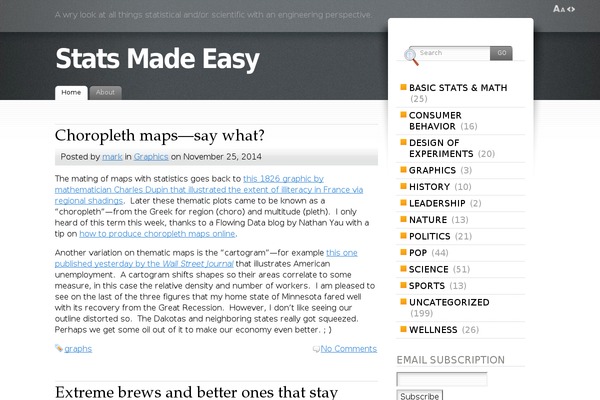Click 'Graphics' link in post meta
The height and width of the screenshot is (400, 600).
tap(151, 157)
